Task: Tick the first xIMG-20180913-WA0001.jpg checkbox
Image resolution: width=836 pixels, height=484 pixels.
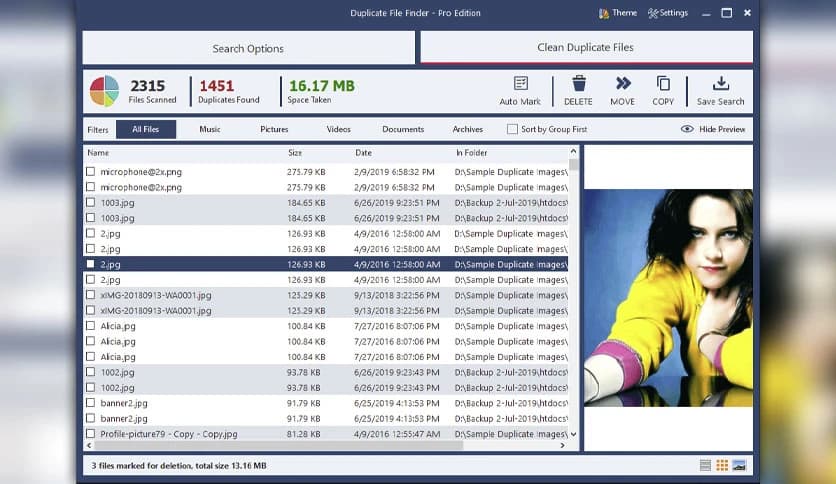Action: [x=91, y=295]
